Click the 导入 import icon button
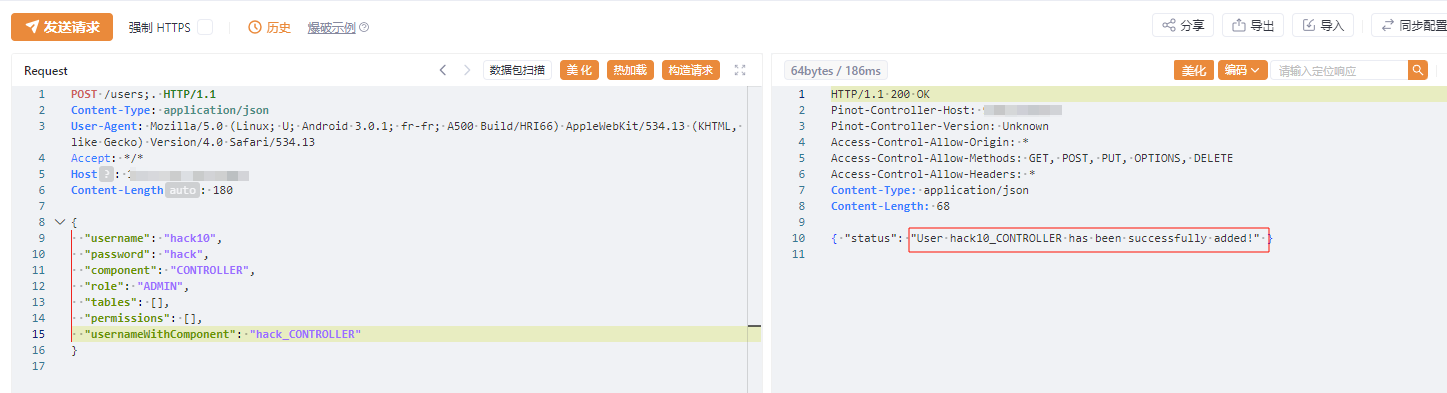The height and width of the screenshot is (393, 1447). pos(1323,25)
